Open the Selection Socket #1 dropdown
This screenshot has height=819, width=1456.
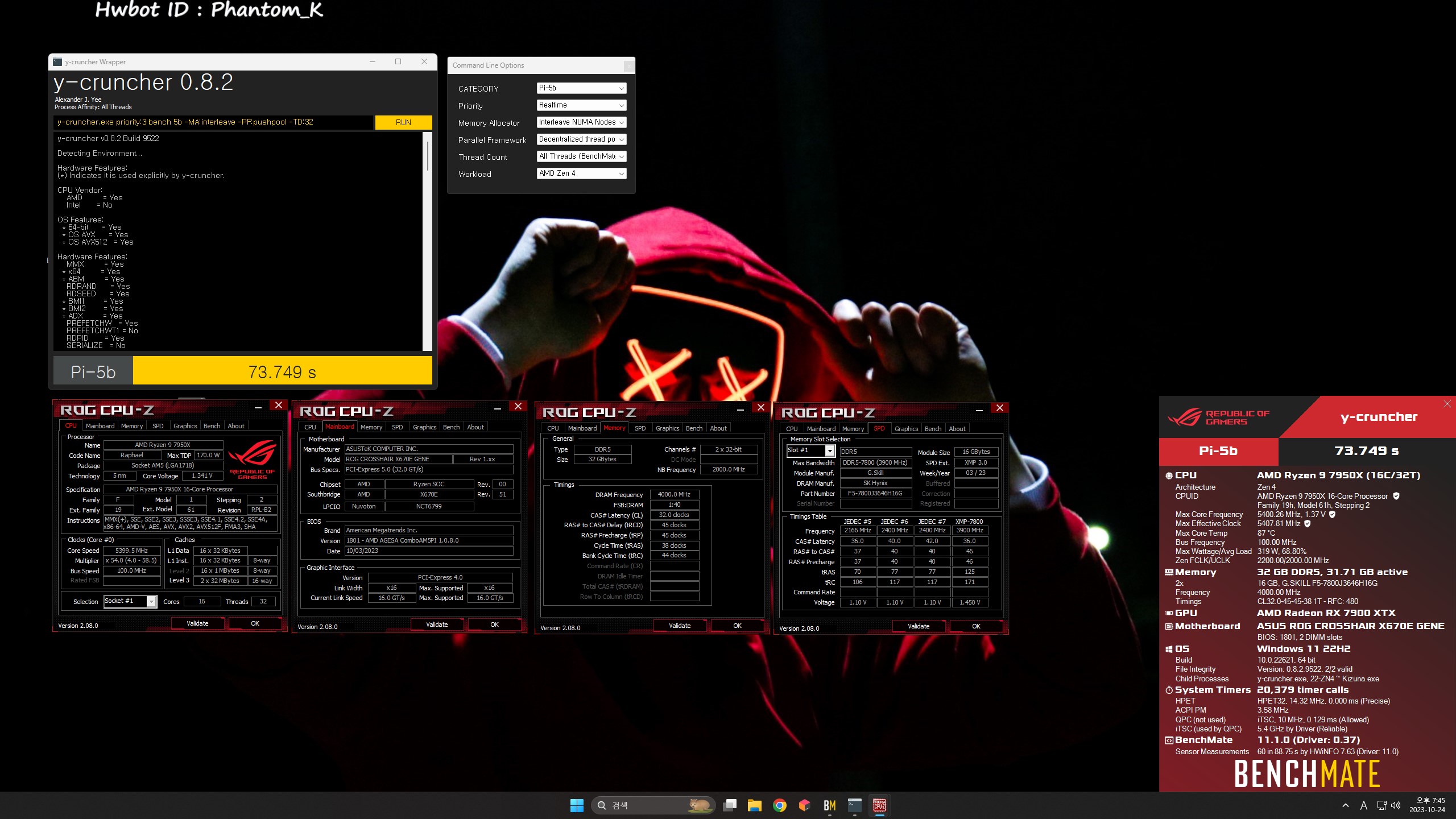click(x=130, y=601)
